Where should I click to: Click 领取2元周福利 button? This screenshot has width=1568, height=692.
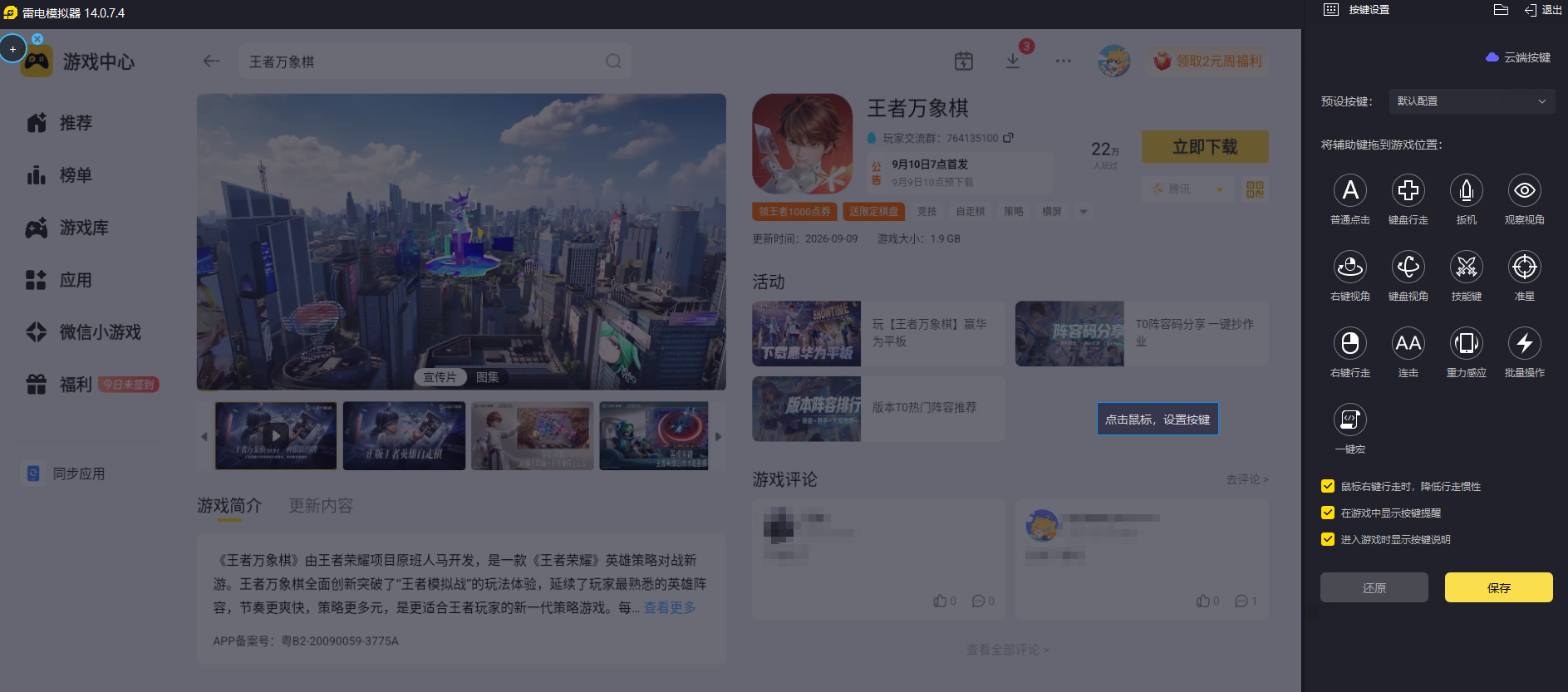(x=1207, y=61)
